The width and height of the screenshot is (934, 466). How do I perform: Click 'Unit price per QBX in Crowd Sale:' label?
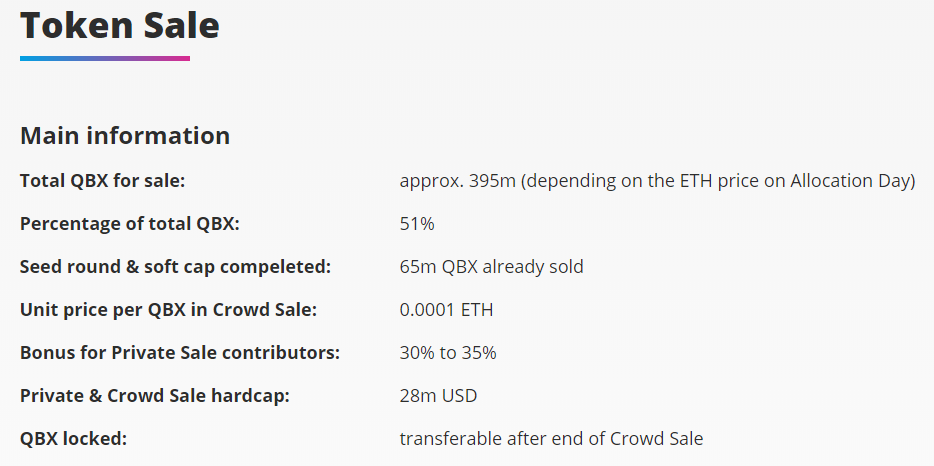[x=168, y=310]
